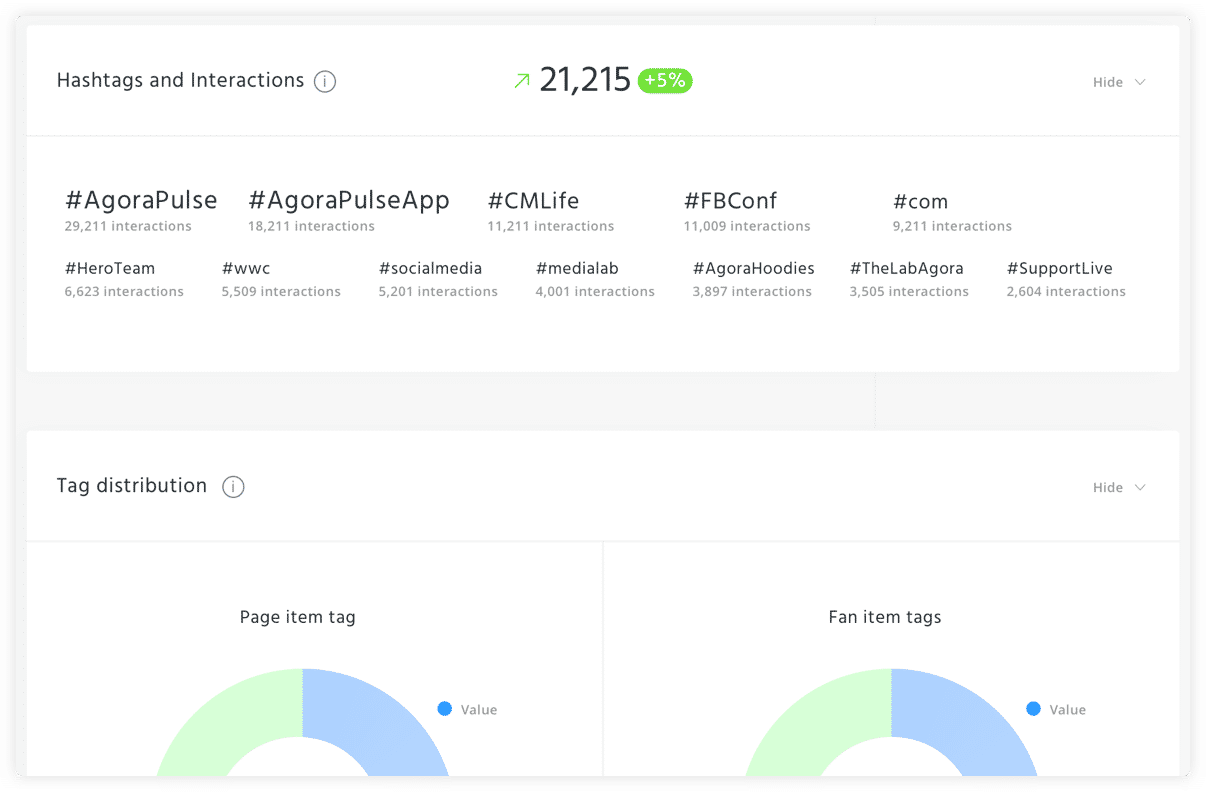Screen dimensions: 1206x792
Task: Open the #AgoraPulseApp hashtag
Action: [349, 200]
